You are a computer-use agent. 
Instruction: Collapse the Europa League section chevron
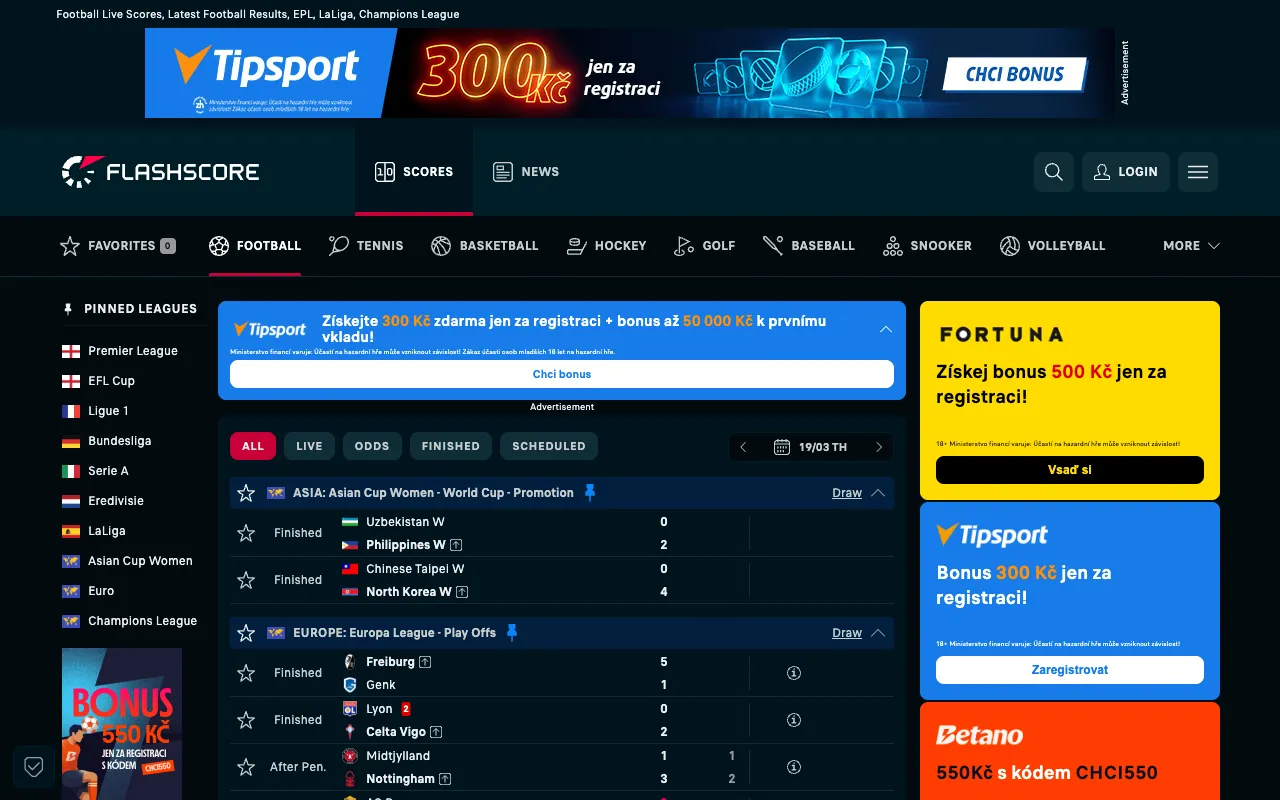[878, 633]
